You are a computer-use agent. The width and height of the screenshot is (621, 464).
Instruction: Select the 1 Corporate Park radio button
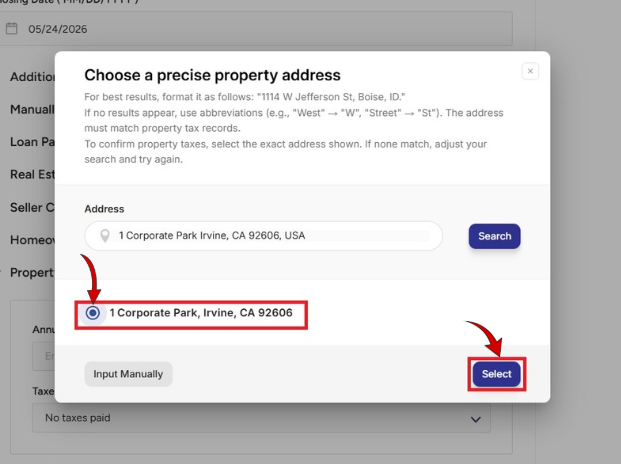(93, 313)
